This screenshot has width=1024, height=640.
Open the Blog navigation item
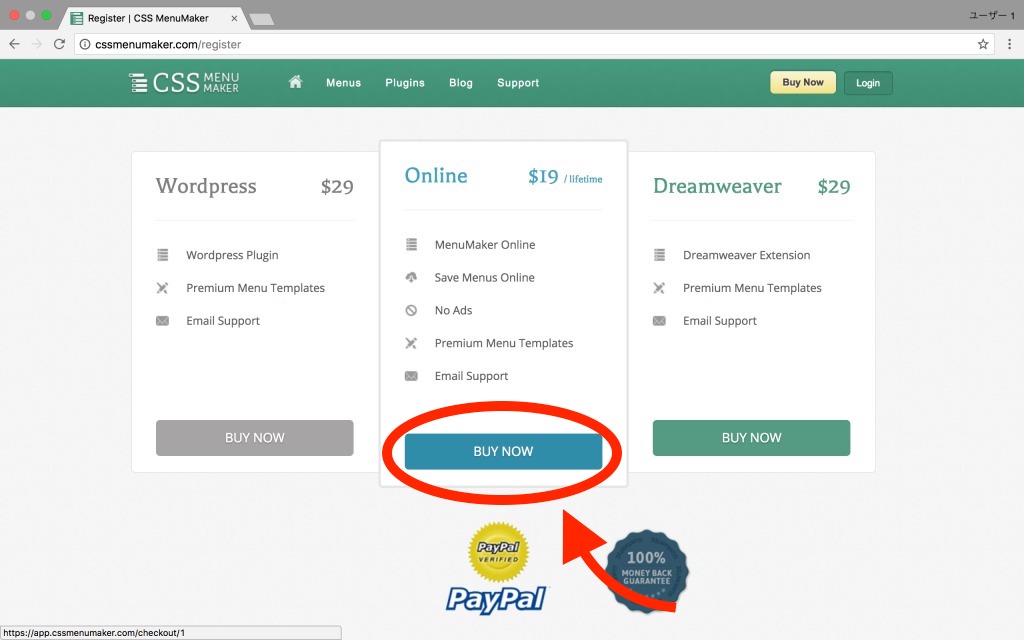point(460,83)
